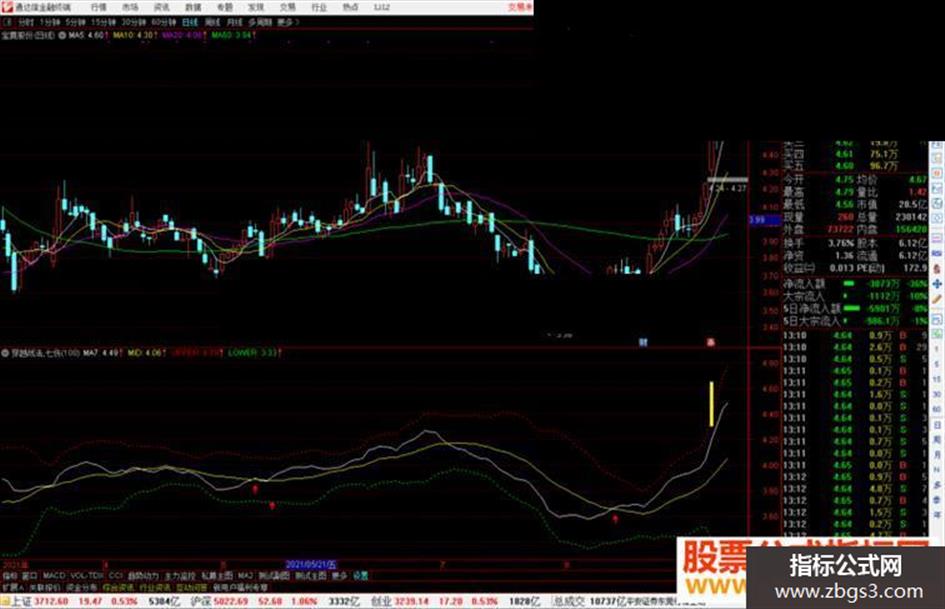Switch chart period to 15分钟
Viewport: 945px width, 609px height.
click(x=103, y=22)
